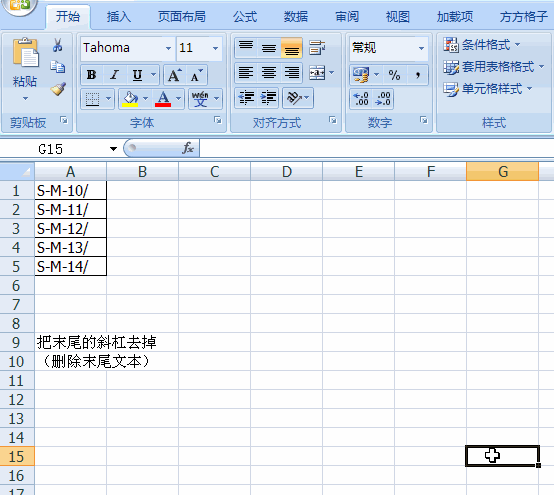Open the Underline style dropdown arrow
The width and height of the screenshot is (554, 495).
153,75
